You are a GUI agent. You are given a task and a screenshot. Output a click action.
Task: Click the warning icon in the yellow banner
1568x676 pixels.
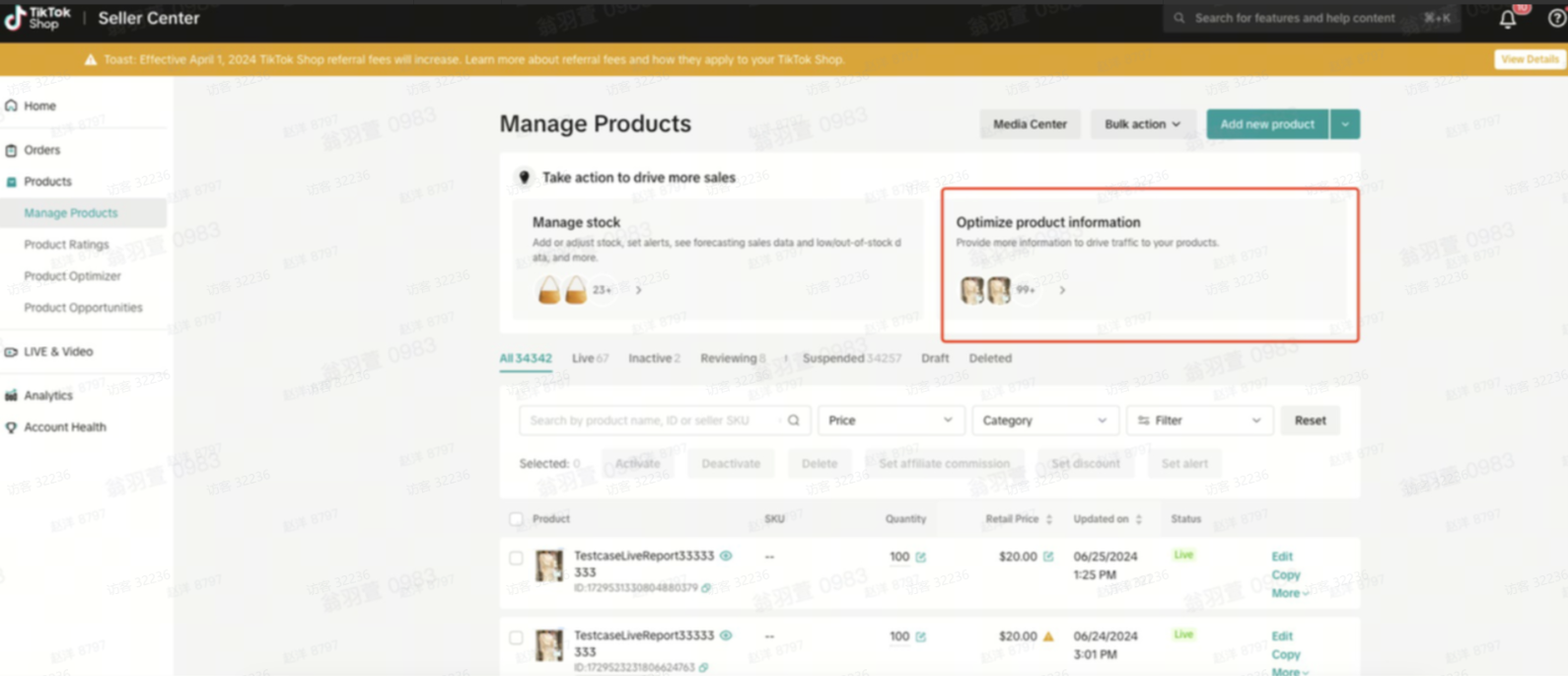point(91,59)
